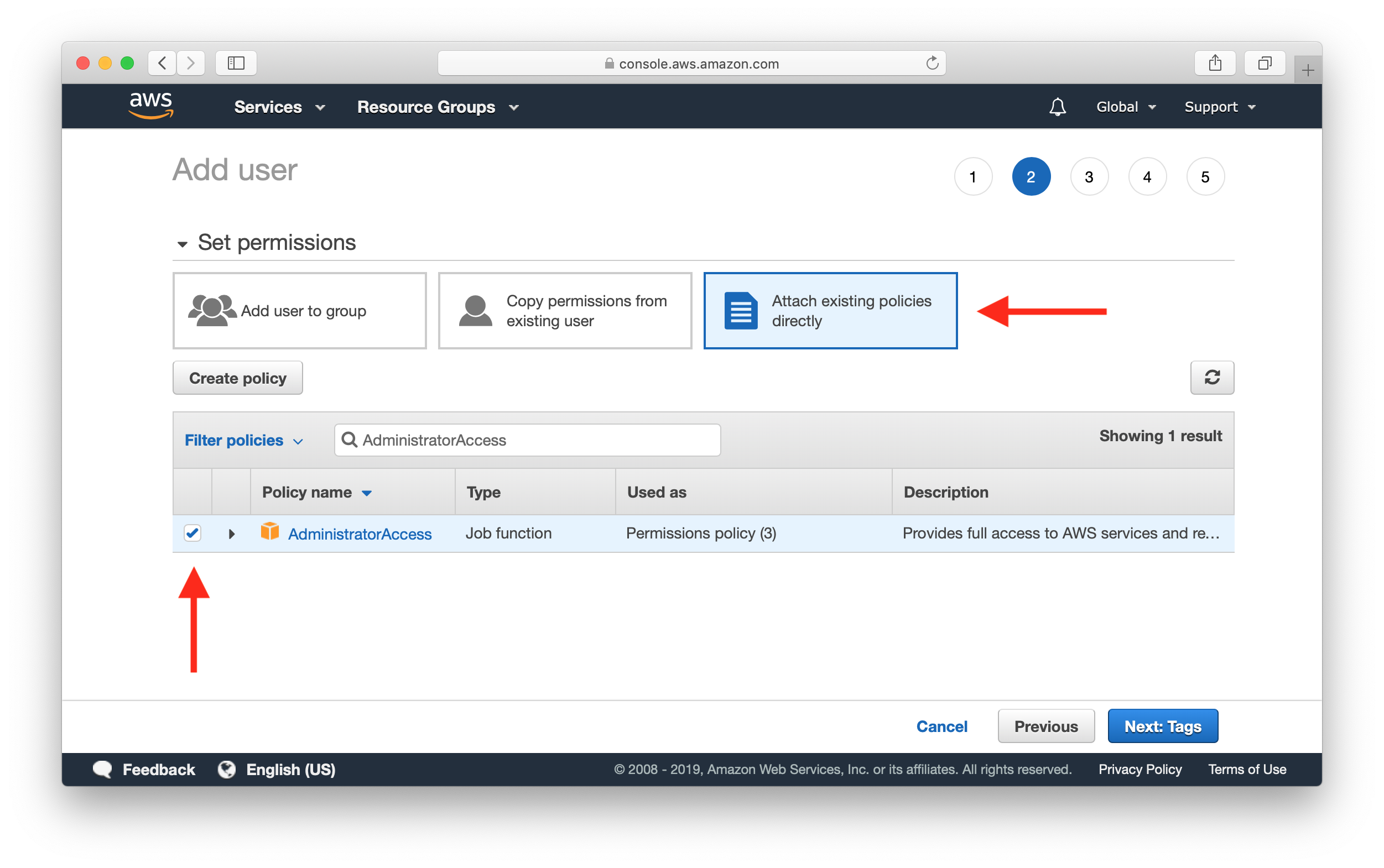Click the Provides full access description
Viewport: 1384px width, 868px height.
tap(1061, 534)
